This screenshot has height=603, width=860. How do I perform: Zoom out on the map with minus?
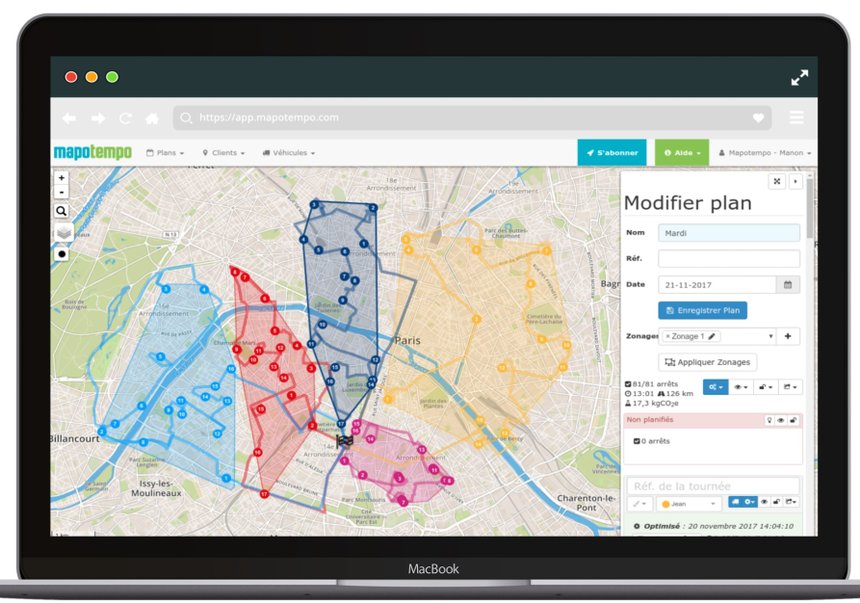coord(61,192)
